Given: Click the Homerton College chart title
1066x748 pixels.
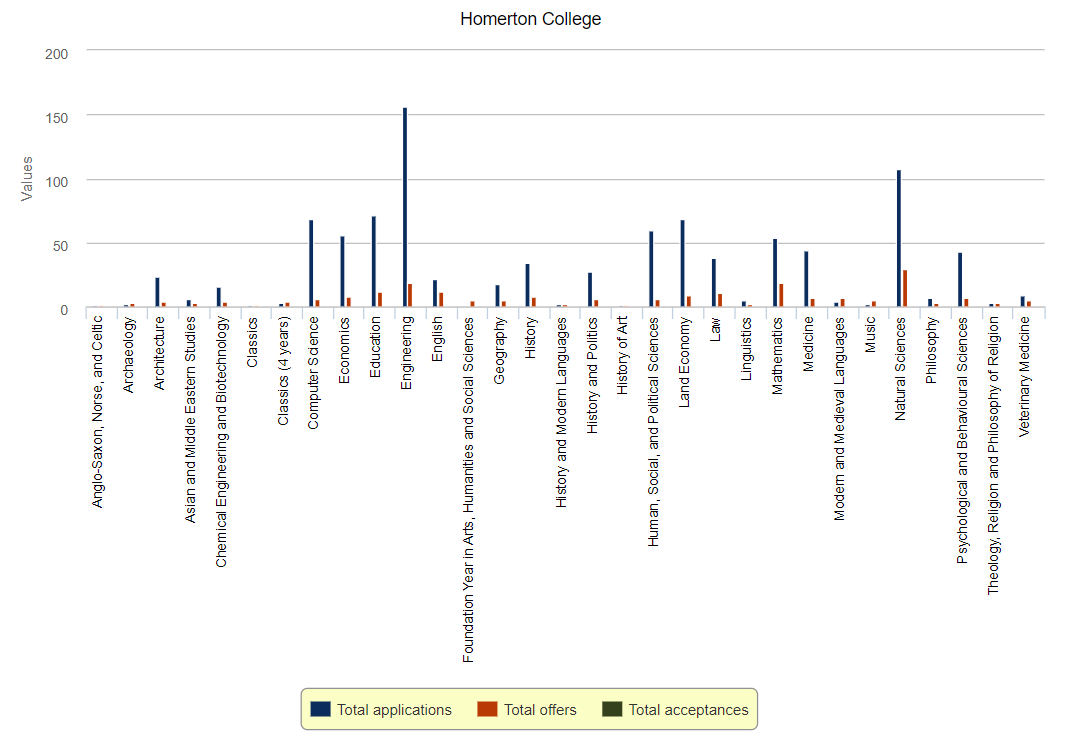Looking at the screenshot, I should pos(530,19).
